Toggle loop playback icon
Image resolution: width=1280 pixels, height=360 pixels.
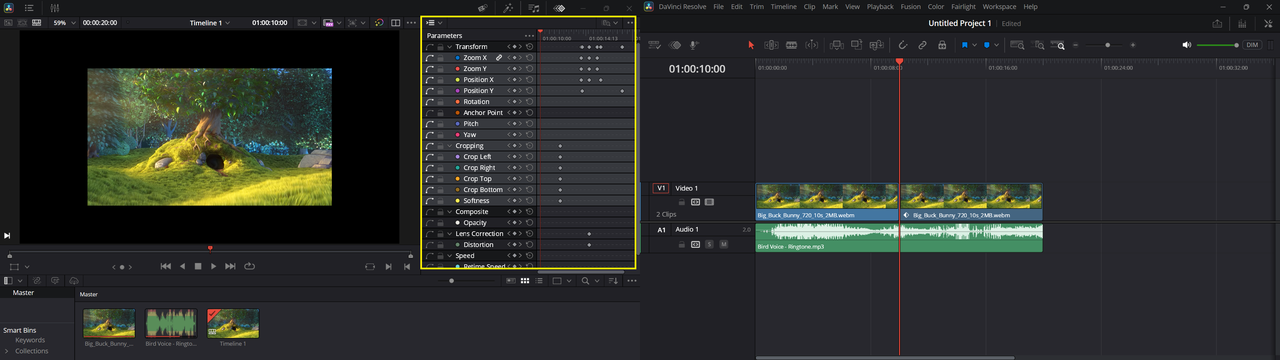click(249, 266)
